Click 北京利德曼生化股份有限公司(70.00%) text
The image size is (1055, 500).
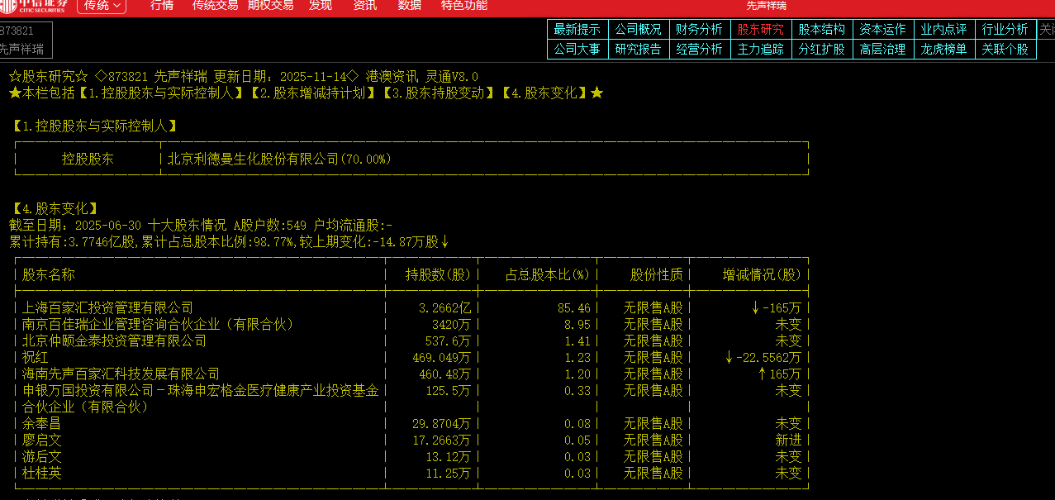(279, 159)
